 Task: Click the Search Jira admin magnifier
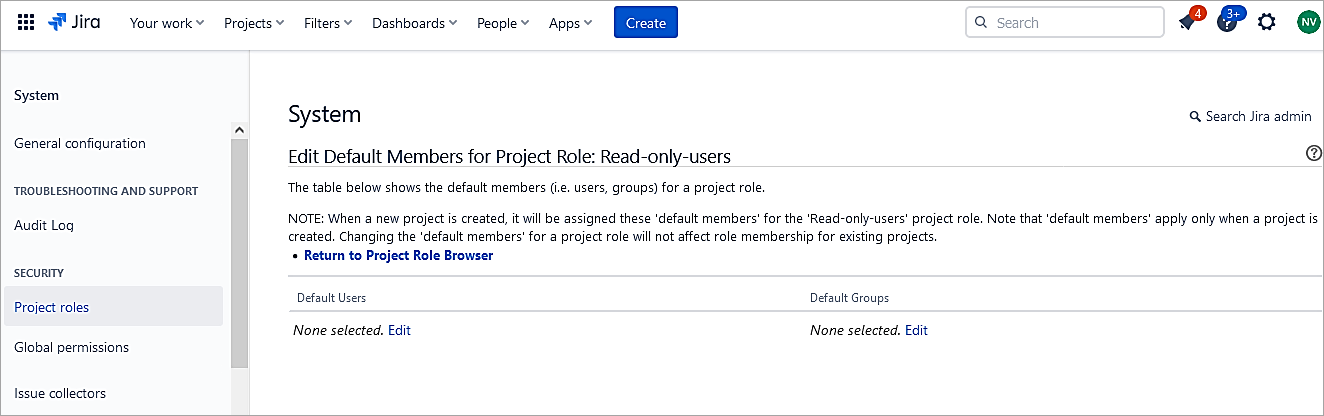(1195, 117)
